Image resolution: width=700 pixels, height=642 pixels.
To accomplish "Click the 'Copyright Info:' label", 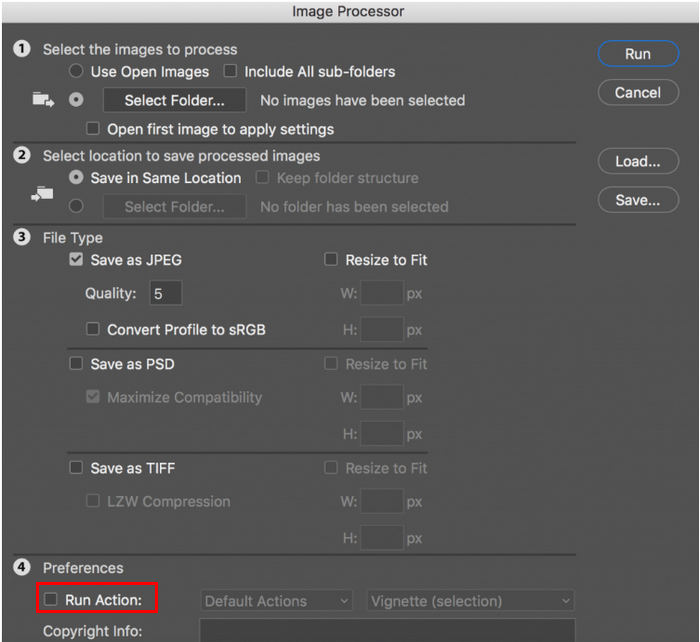I will click(92, 631).
